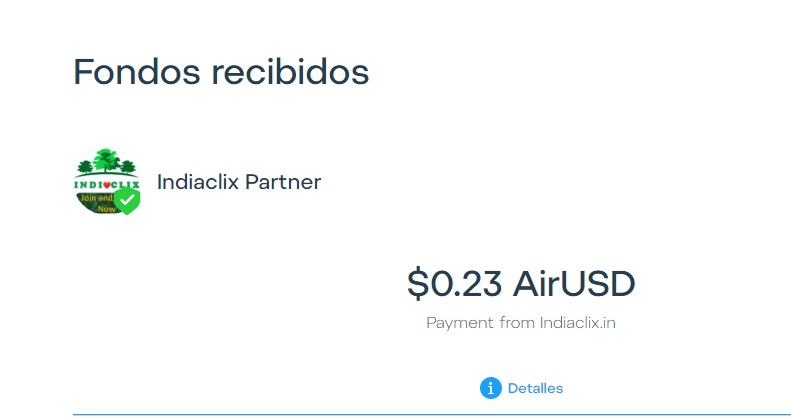Click the $0.23 dollar figure

point(455,284)
